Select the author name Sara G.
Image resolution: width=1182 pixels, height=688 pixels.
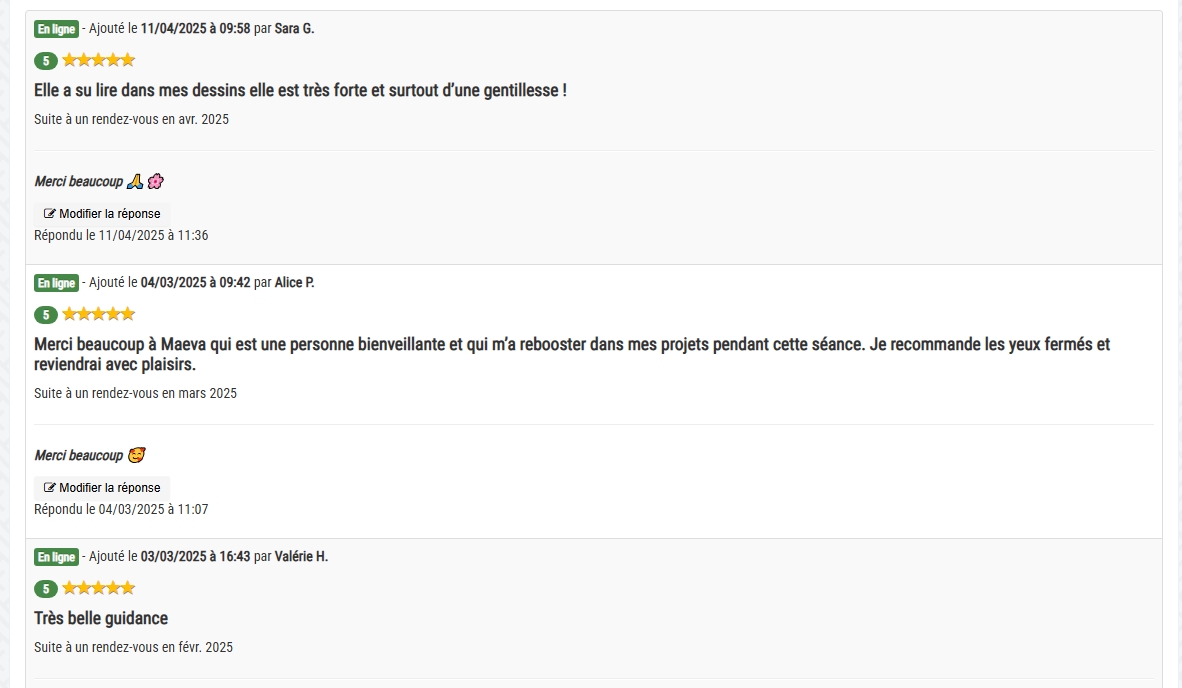[x=294, y=29]
